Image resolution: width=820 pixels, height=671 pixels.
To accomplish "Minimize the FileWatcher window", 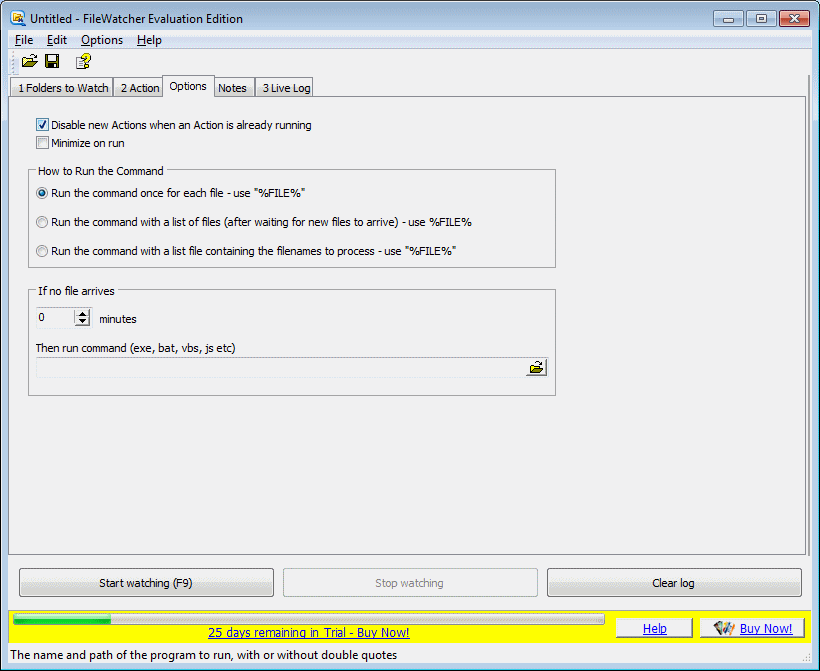I will [728, 19].
